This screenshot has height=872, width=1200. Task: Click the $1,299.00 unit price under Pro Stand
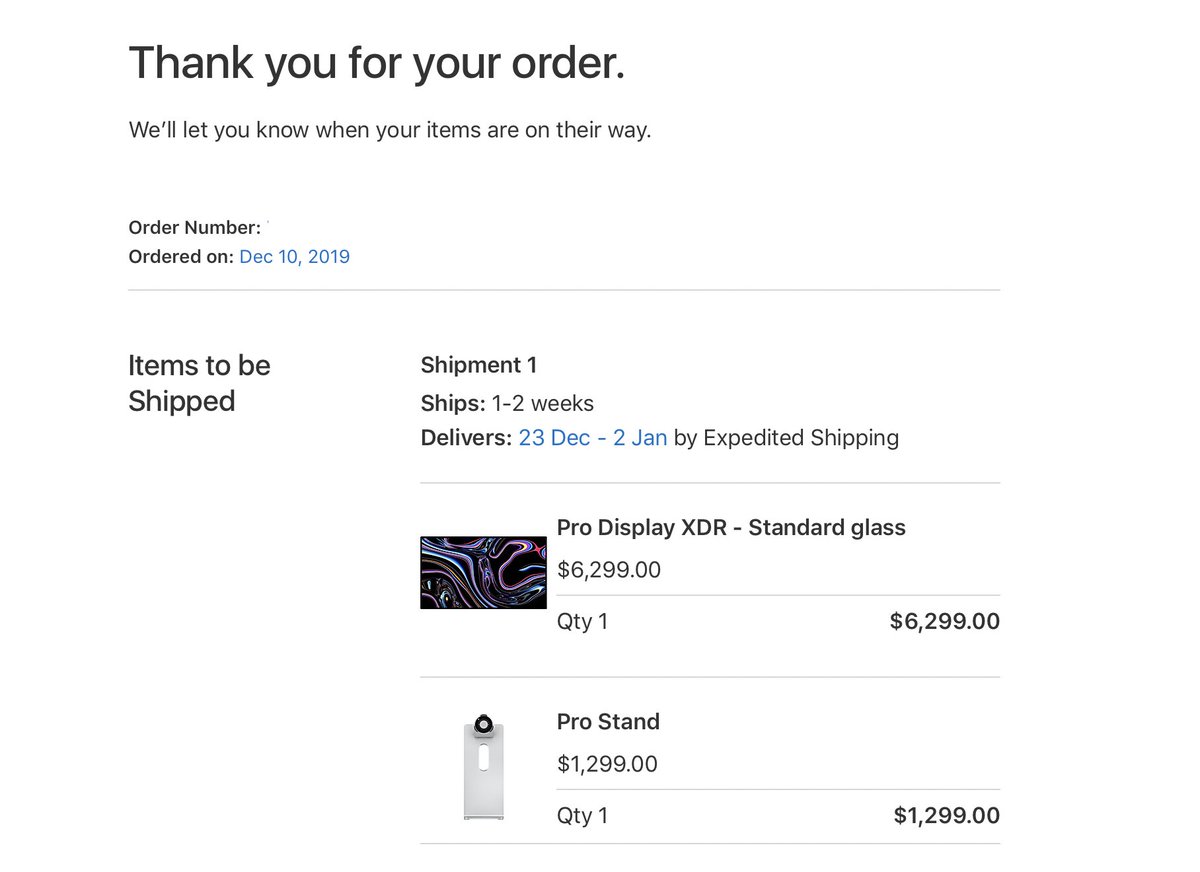(607, 765)
